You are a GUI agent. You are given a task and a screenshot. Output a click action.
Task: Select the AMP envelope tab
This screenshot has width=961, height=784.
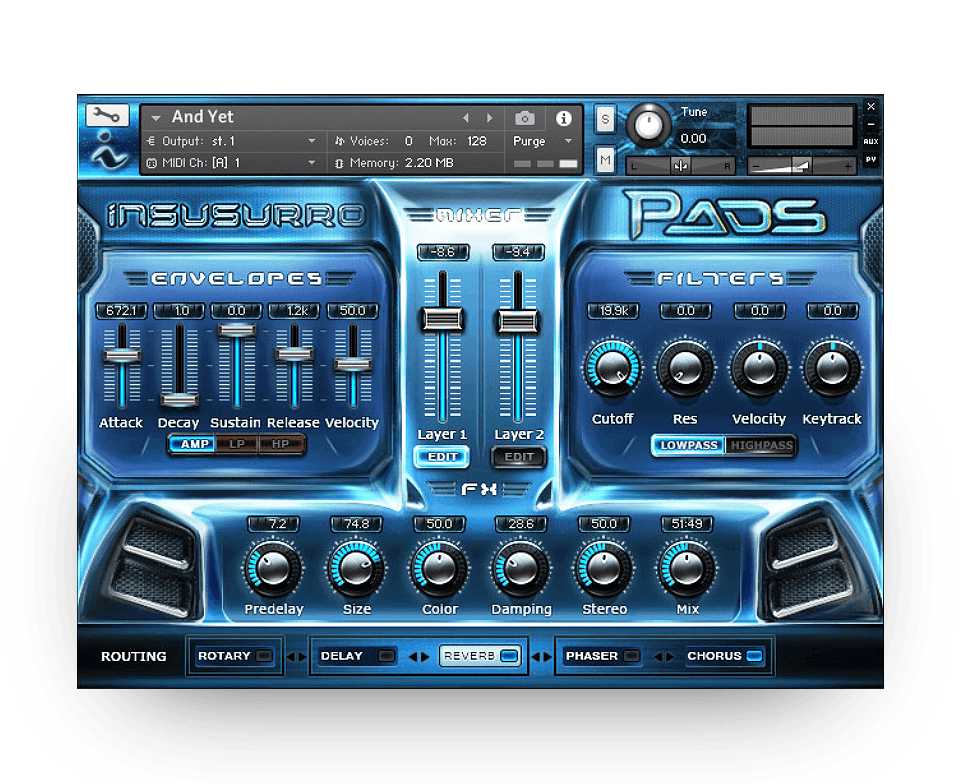(x=195, y=444)
